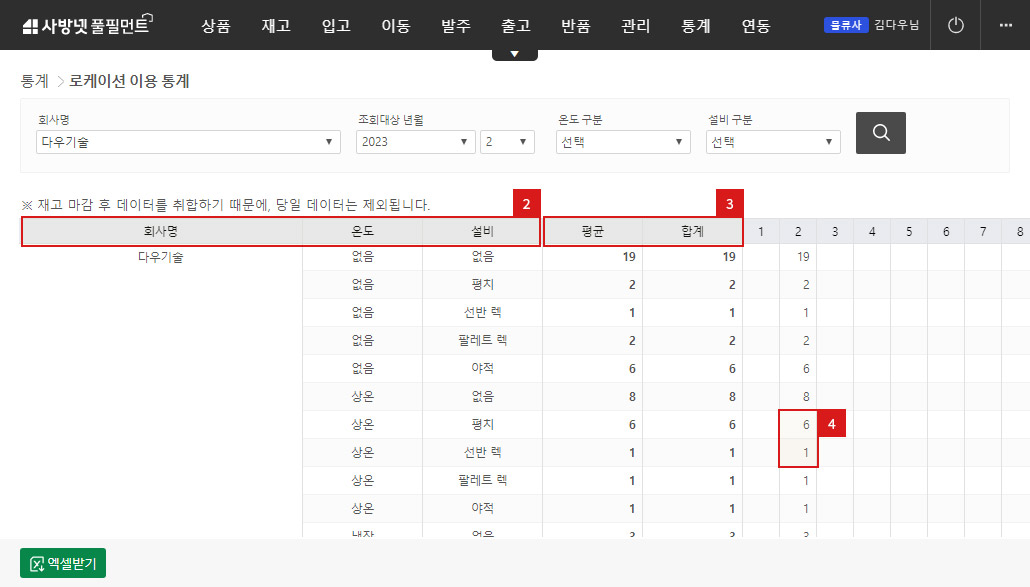Select the 관리 menu item
Viewport: 1030px width, 587px height.
635,26
